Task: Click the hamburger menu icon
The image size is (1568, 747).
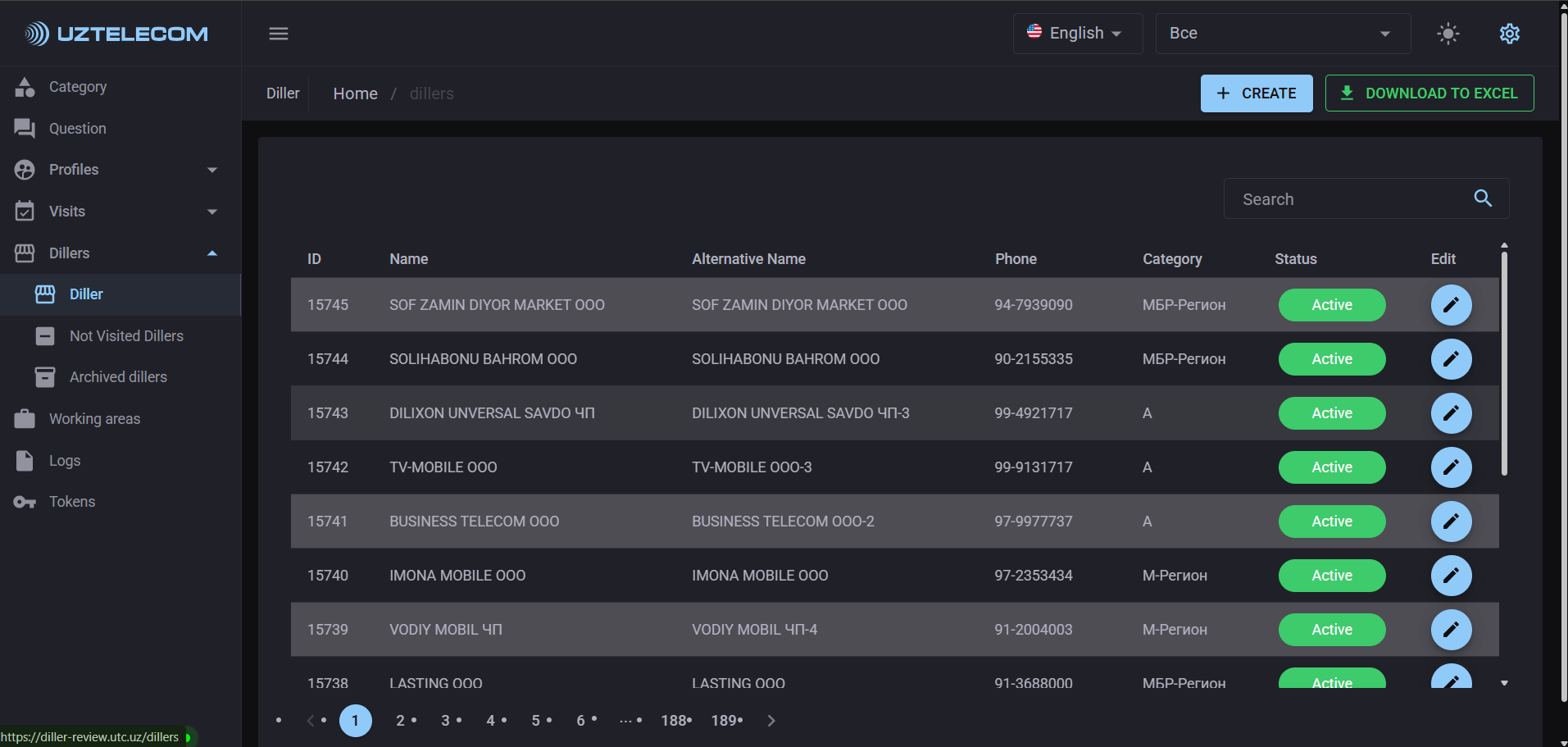Action: point(279,34)
